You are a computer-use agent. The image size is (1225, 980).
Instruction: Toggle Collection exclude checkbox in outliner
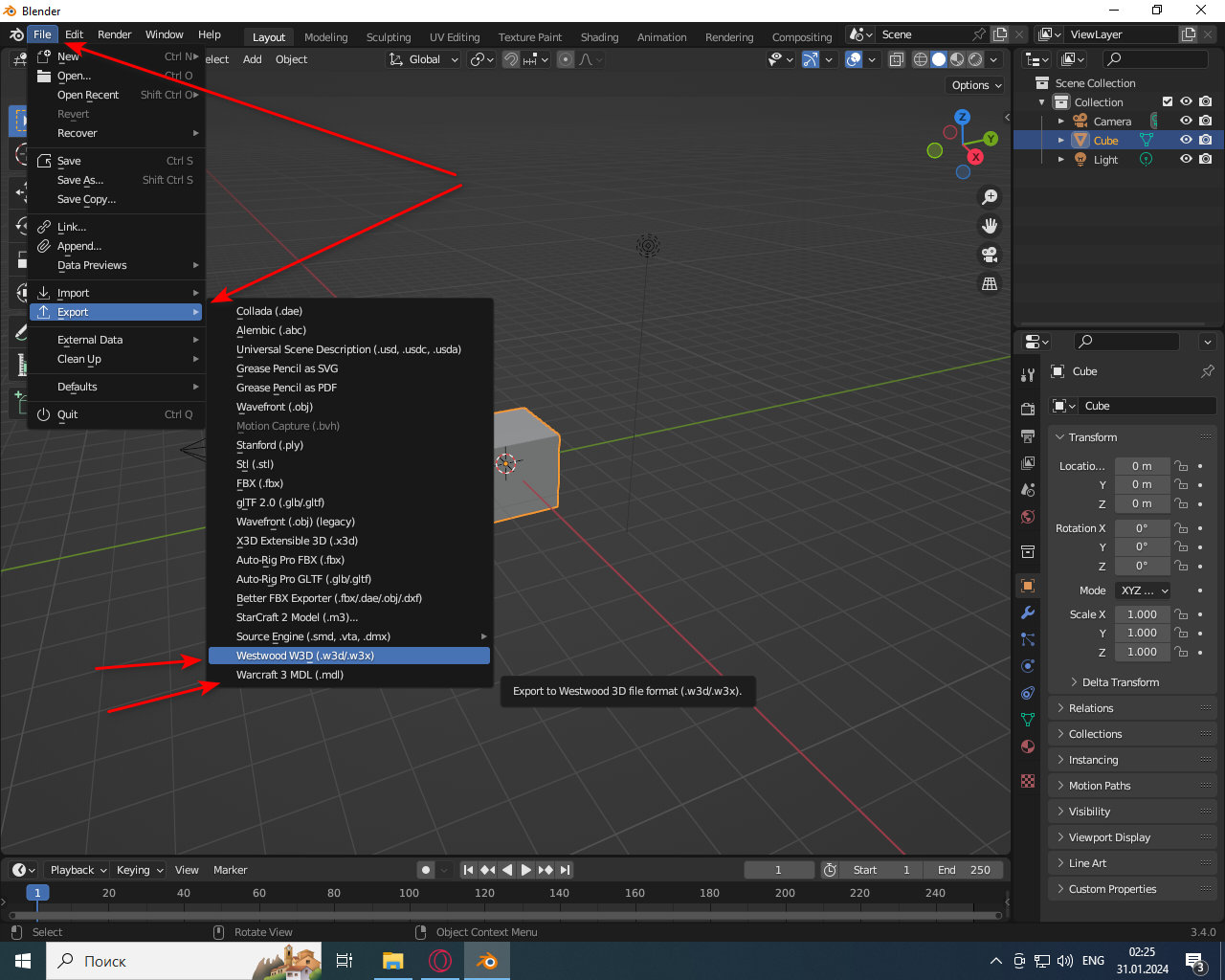1167,101
